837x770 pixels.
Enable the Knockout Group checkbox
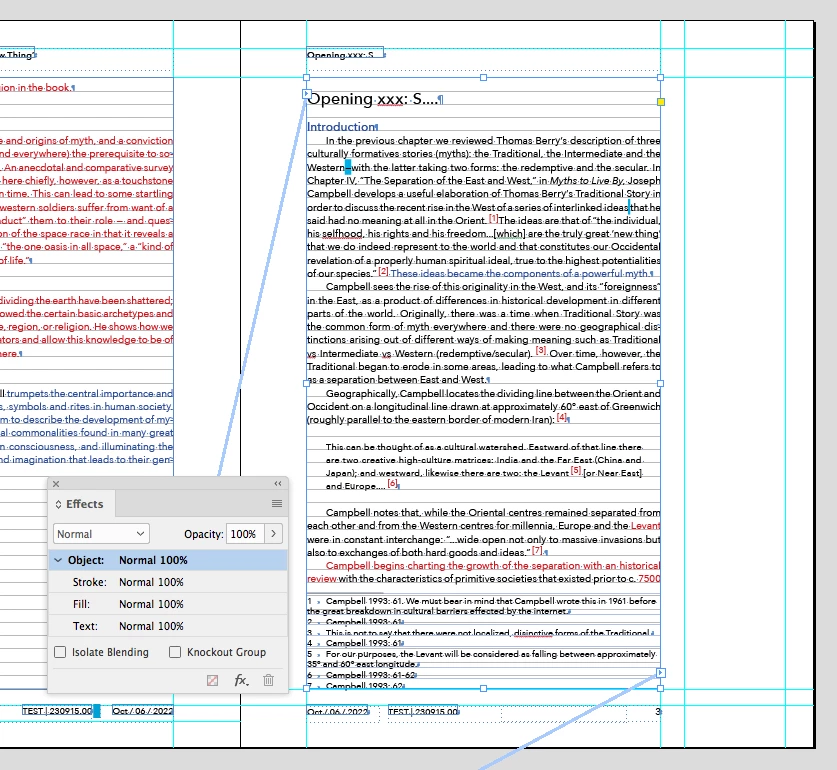175,652
